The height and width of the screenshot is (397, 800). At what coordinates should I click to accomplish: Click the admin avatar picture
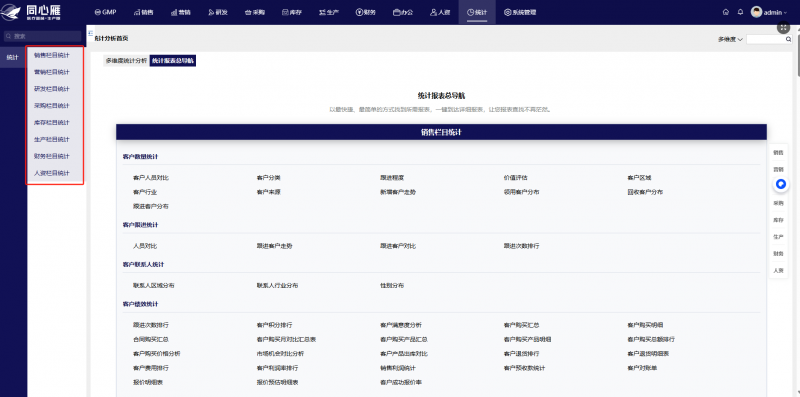pos(757,12)
